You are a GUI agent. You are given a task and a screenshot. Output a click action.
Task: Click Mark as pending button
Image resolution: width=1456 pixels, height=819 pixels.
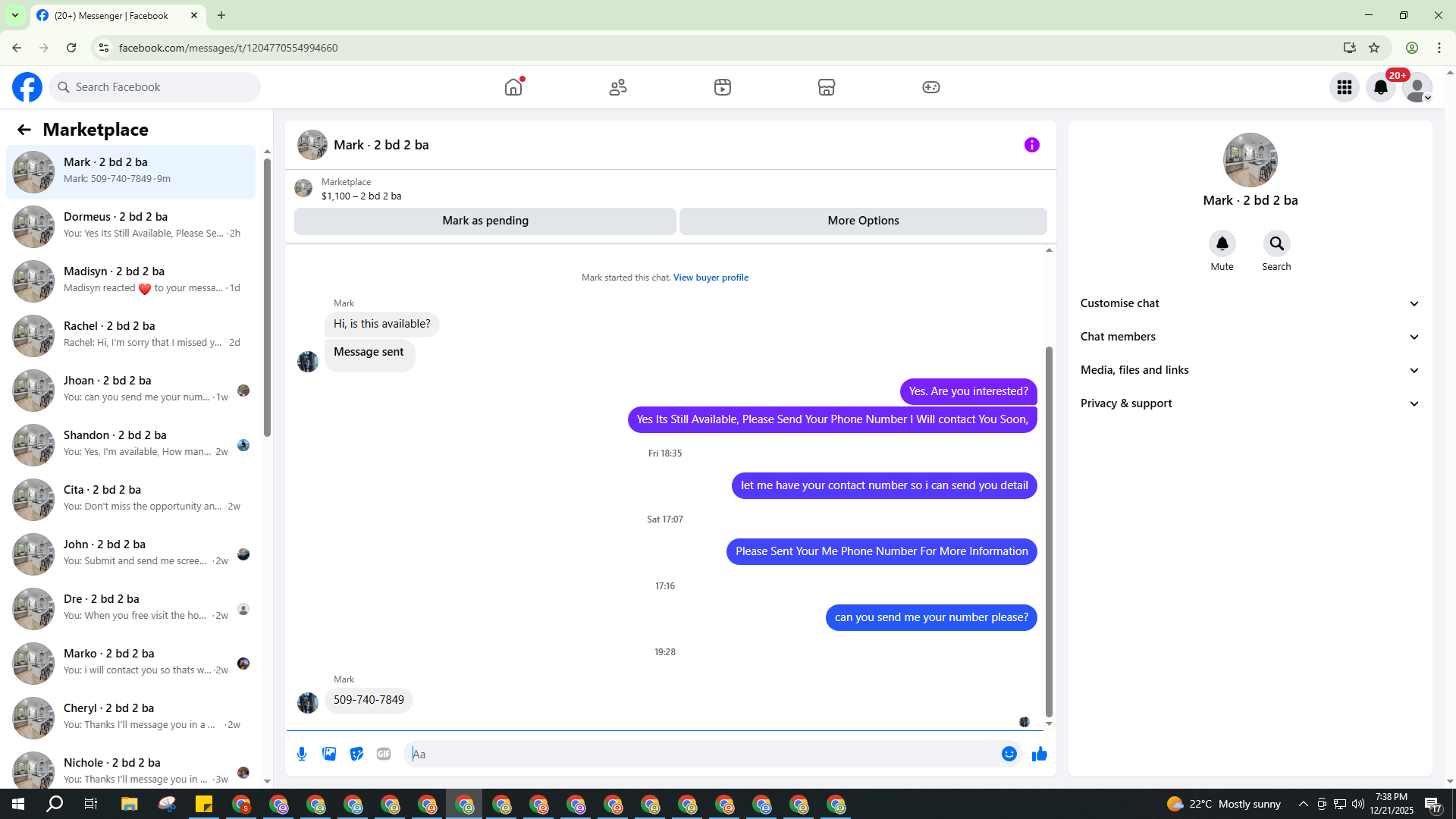coord(485,221)
